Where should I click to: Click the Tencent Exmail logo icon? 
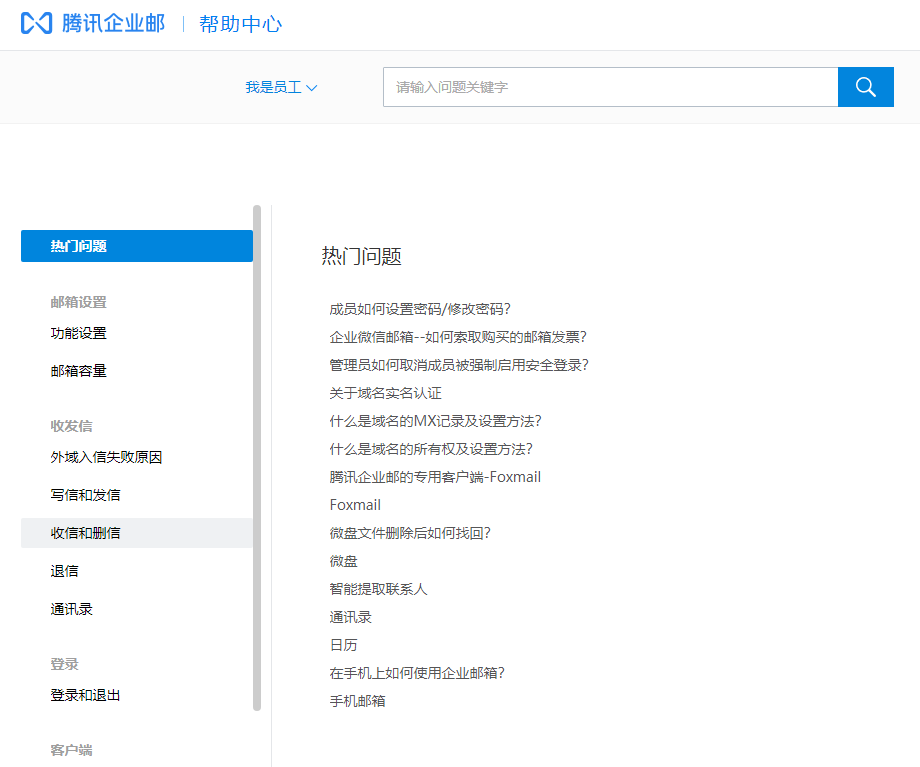tap(36, 24)
